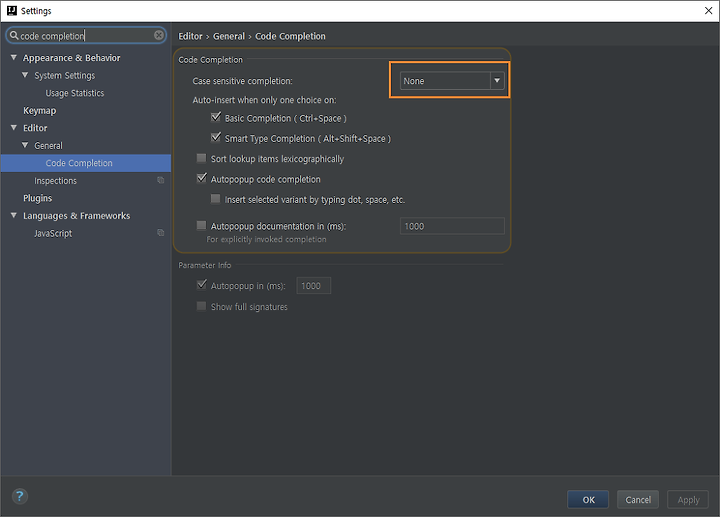Focus the code completion search input

86,35
